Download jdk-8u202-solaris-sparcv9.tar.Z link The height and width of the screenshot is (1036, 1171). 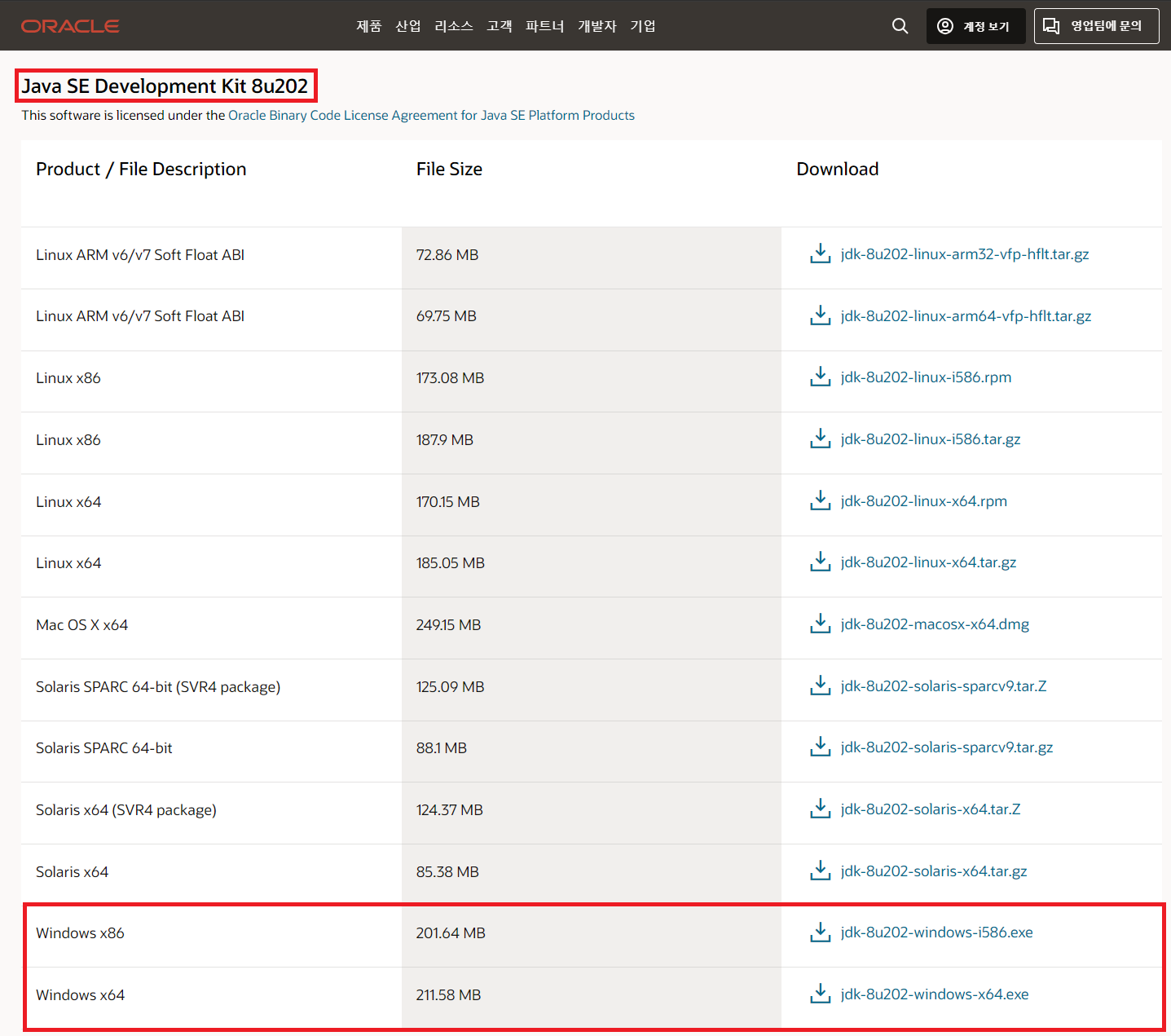(x=944, y=686)
